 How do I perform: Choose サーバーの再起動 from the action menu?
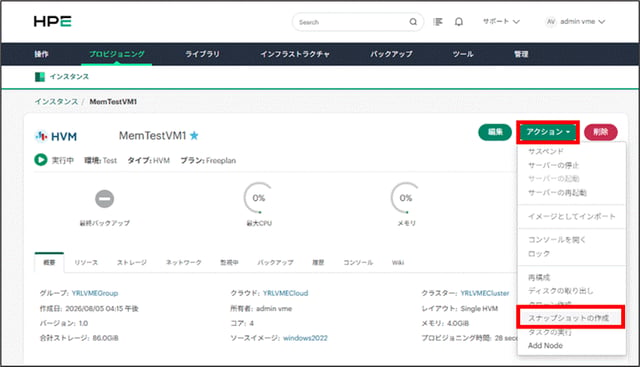coord(557,192)
